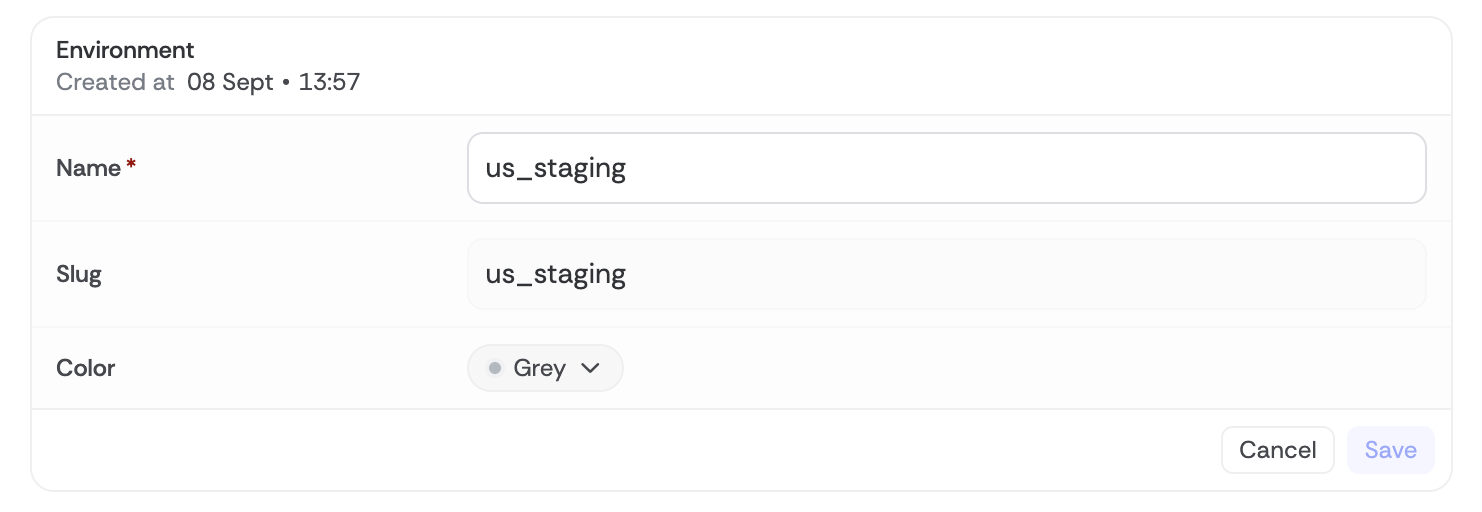Click the us_staging text in Name box
Image resolution: width=1482 pixels, height=512 pixels.
[556, 168]
